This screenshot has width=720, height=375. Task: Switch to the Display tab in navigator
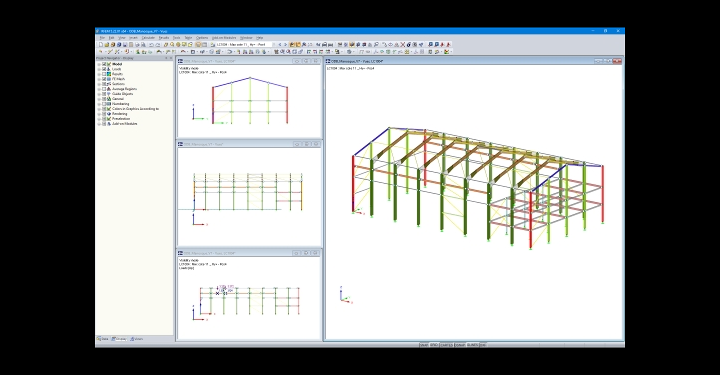click(x=119, y=339)
